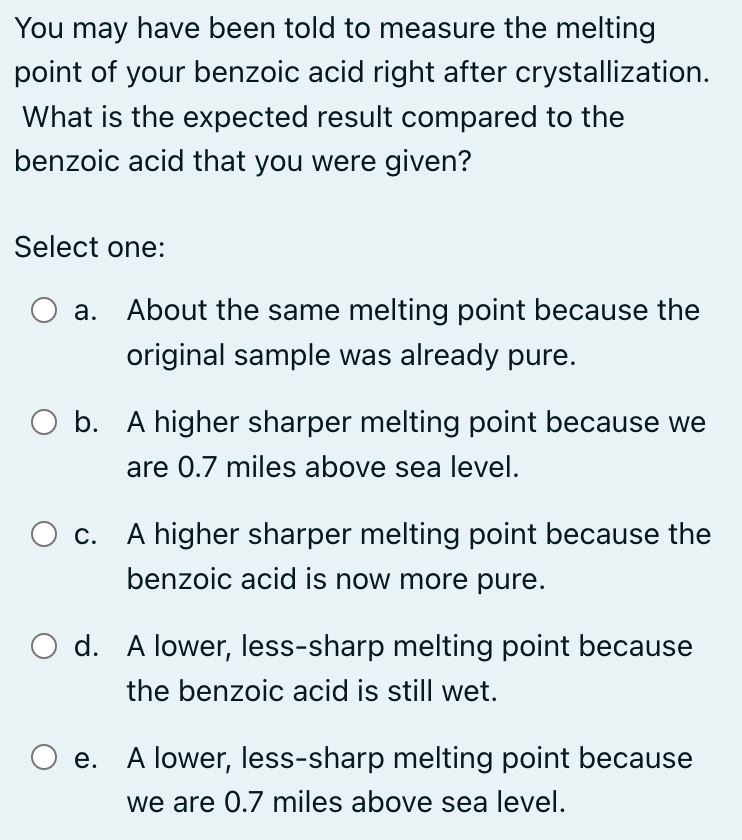This screenshot has width=742, height=840.
Task: Select the radio button for option d
Action: click(x=44, y=647)
